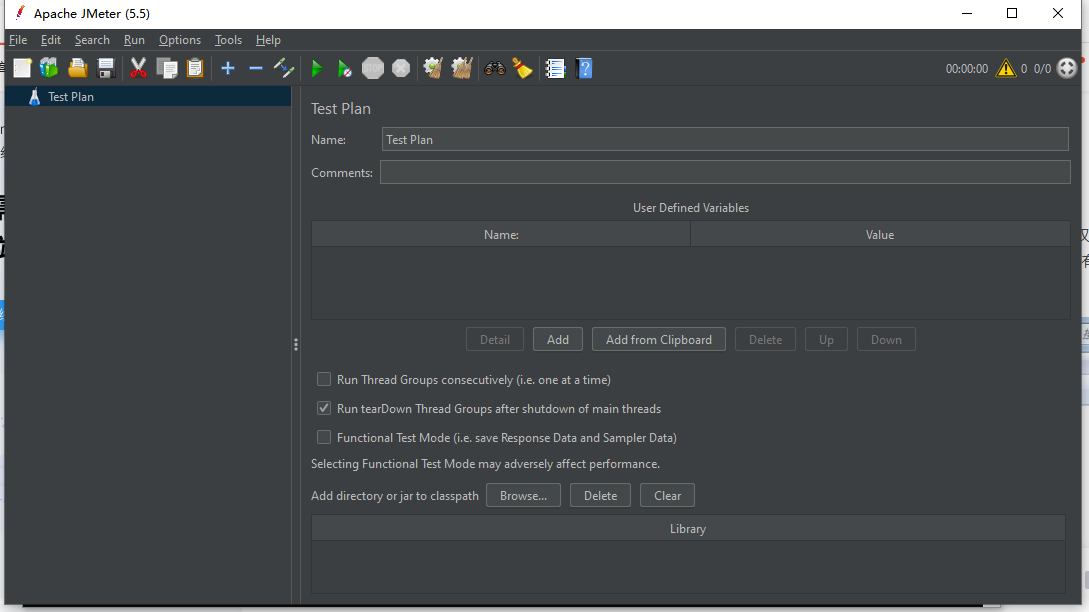Click Add from Clipboard button

(658, 340)
